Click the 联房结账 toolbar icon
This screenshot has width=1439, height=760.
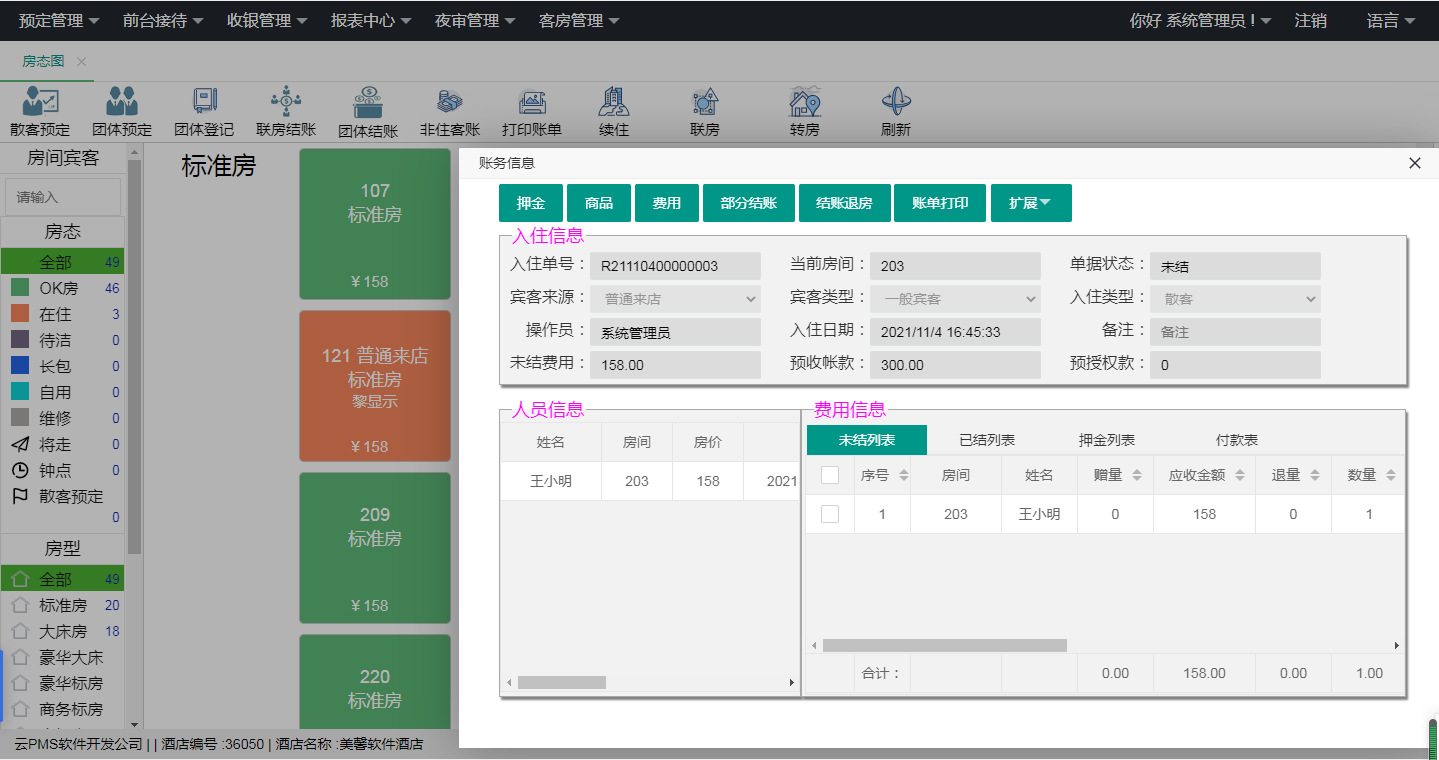(x=286, y=101)
